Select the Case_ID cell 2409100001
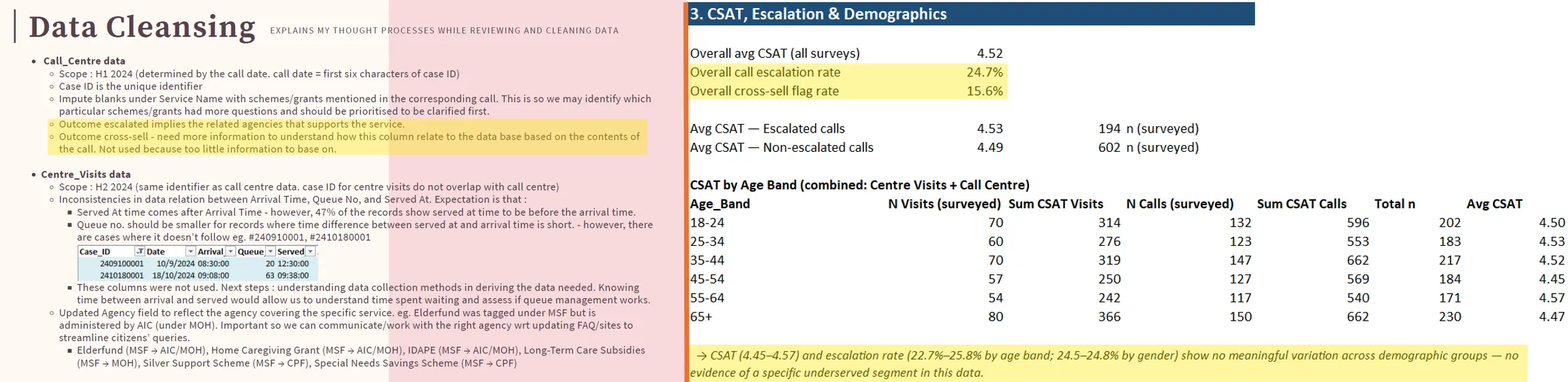This screenshot has width=1568, height=382. [122, 264]
